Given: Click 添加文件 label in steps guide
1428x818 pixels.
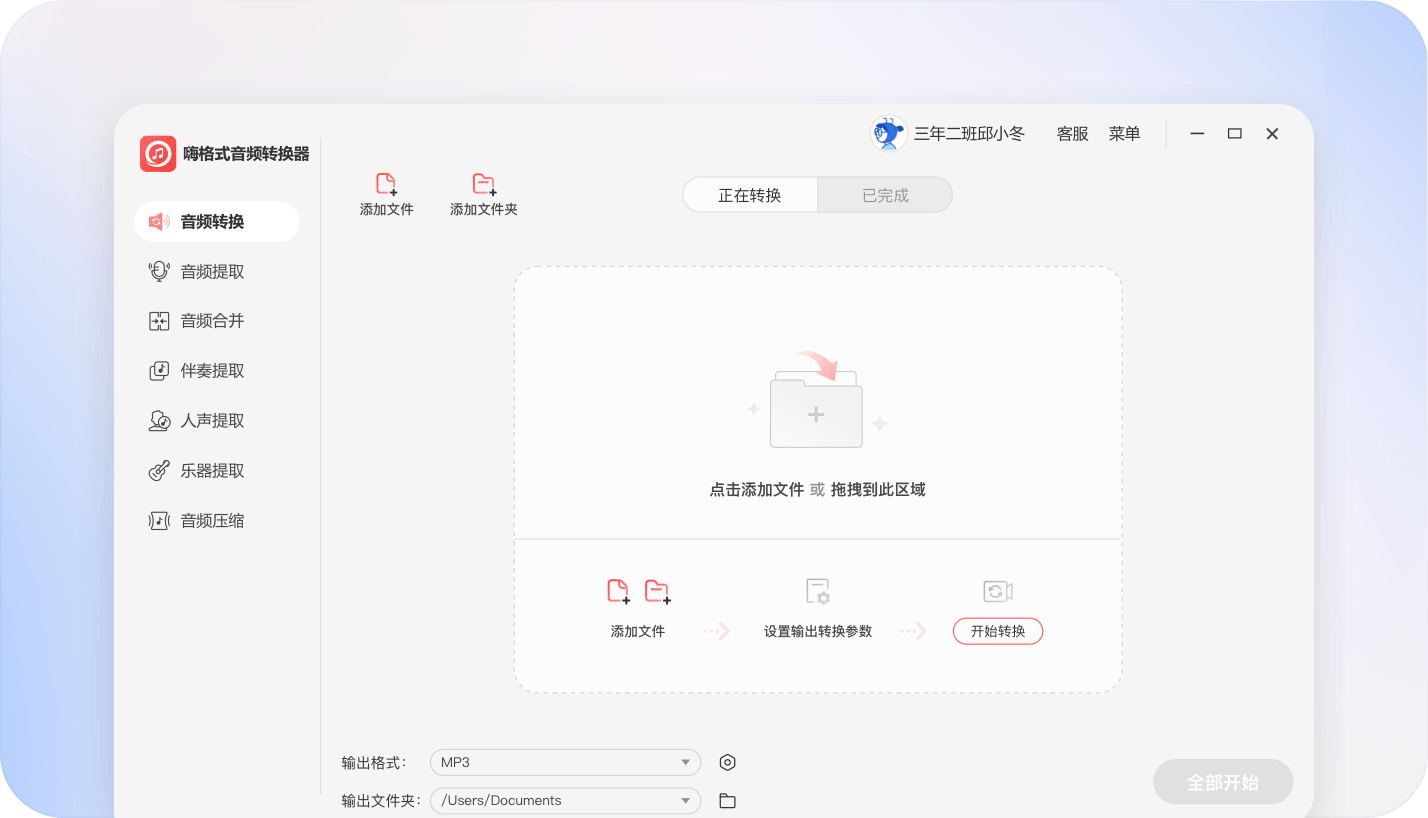Looking at the screenshot, I should click(638, 632).
